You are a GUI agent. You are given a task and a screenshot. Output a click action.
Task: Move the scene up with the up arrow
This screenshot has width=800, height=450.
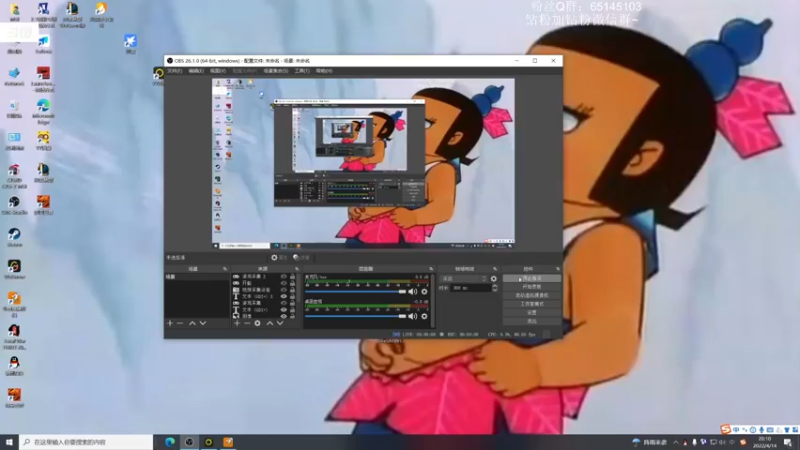192,323
